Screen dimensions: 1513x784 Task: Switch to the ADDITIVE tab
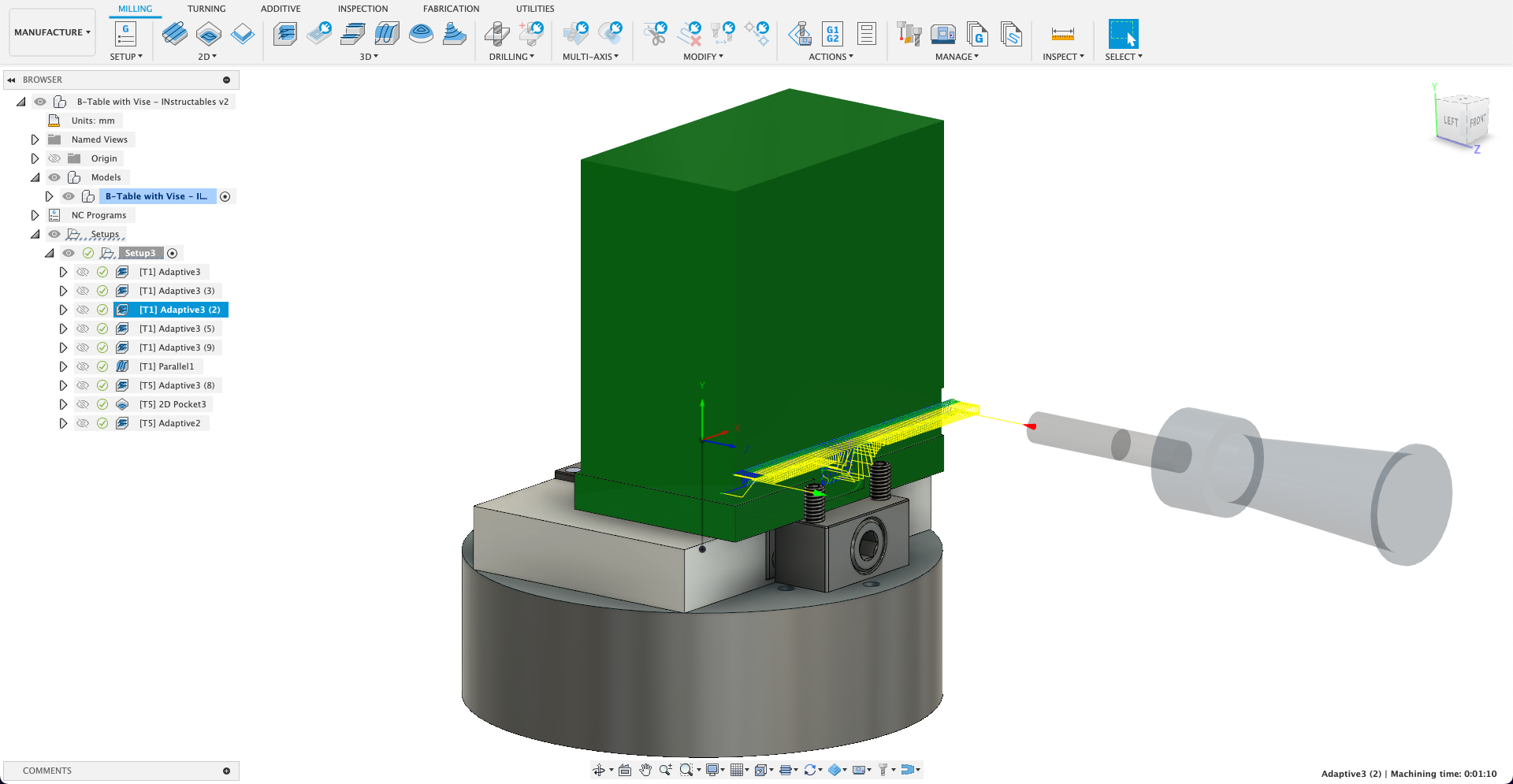click(x=281, y=9)
